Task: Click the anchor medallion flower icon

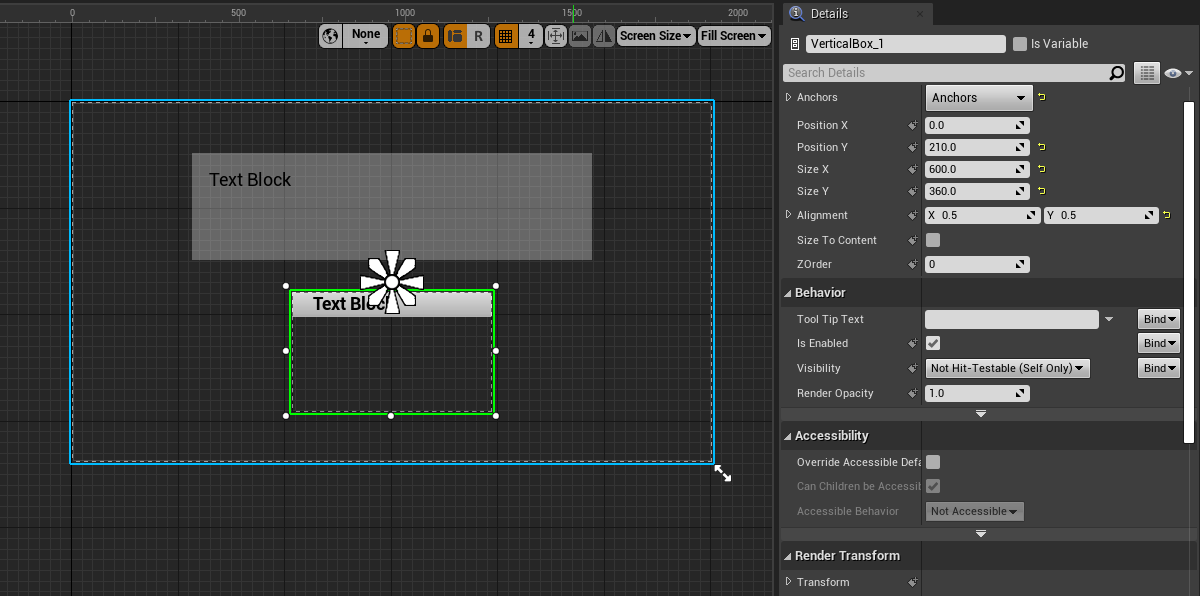Action: pyautogui.click(x=392, y=282)
